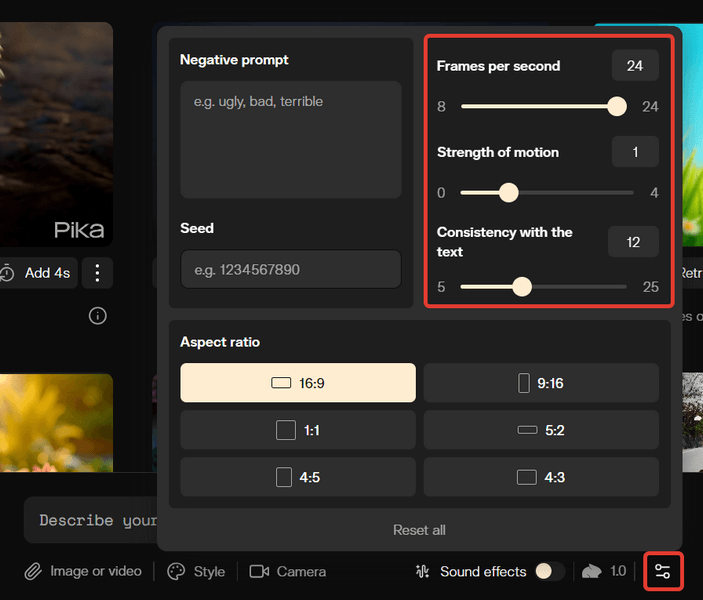Select the 16:9 aspect ratio
The height and width of the screenshot is (600, 703).
(298, 383)
